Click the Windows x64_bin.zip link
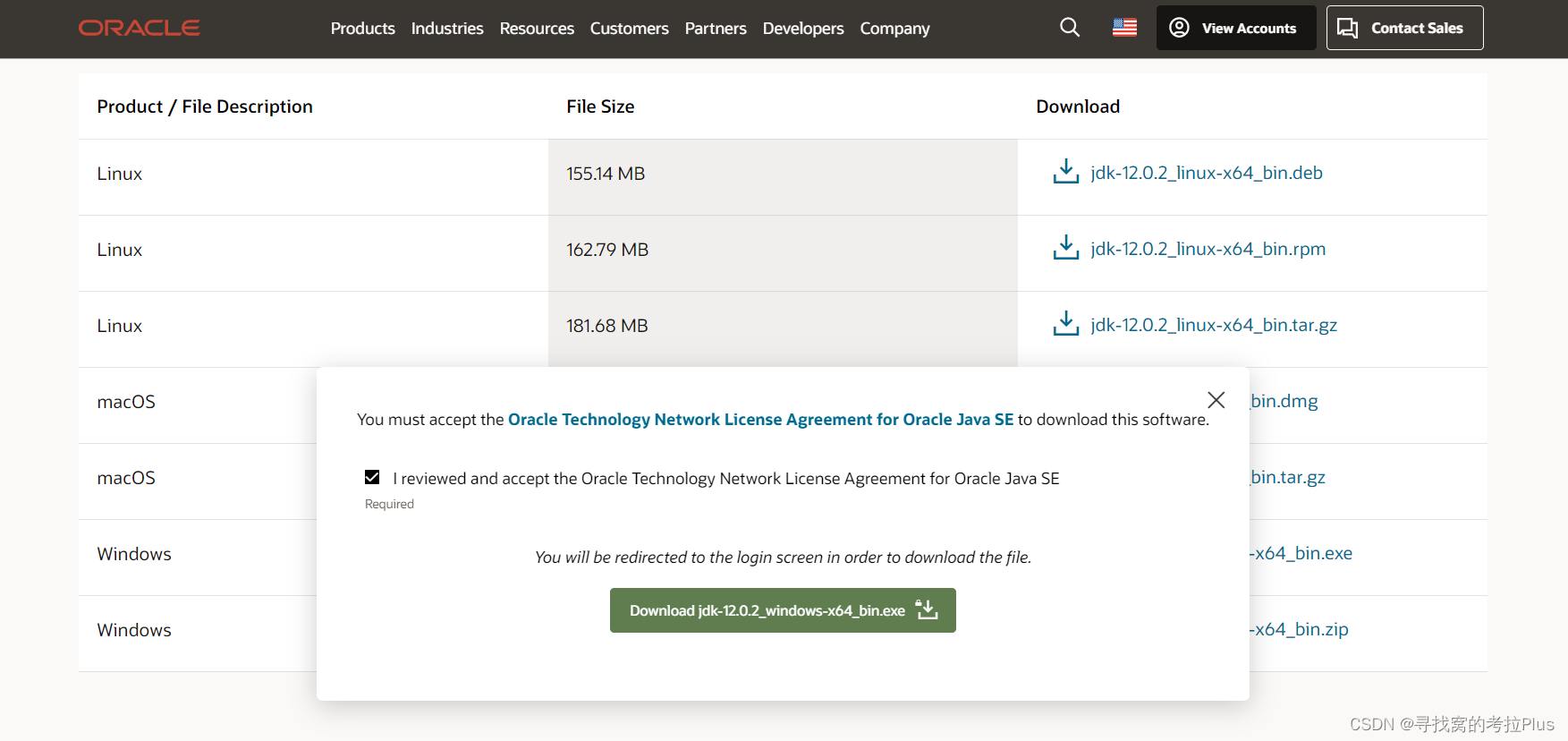Image resolution: width=1568 pixels, height=741 pixels. 1300,629
